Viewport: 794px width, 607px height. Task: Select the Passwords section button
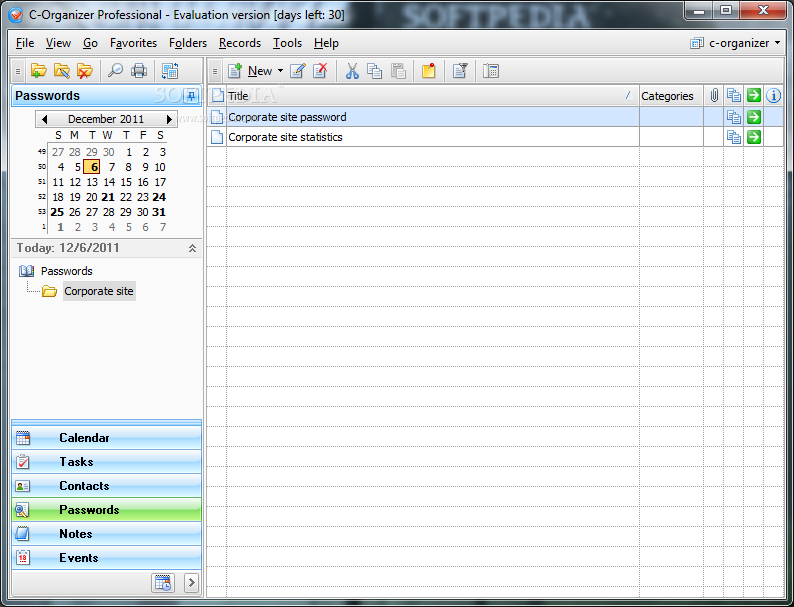[x=106, y=510]
